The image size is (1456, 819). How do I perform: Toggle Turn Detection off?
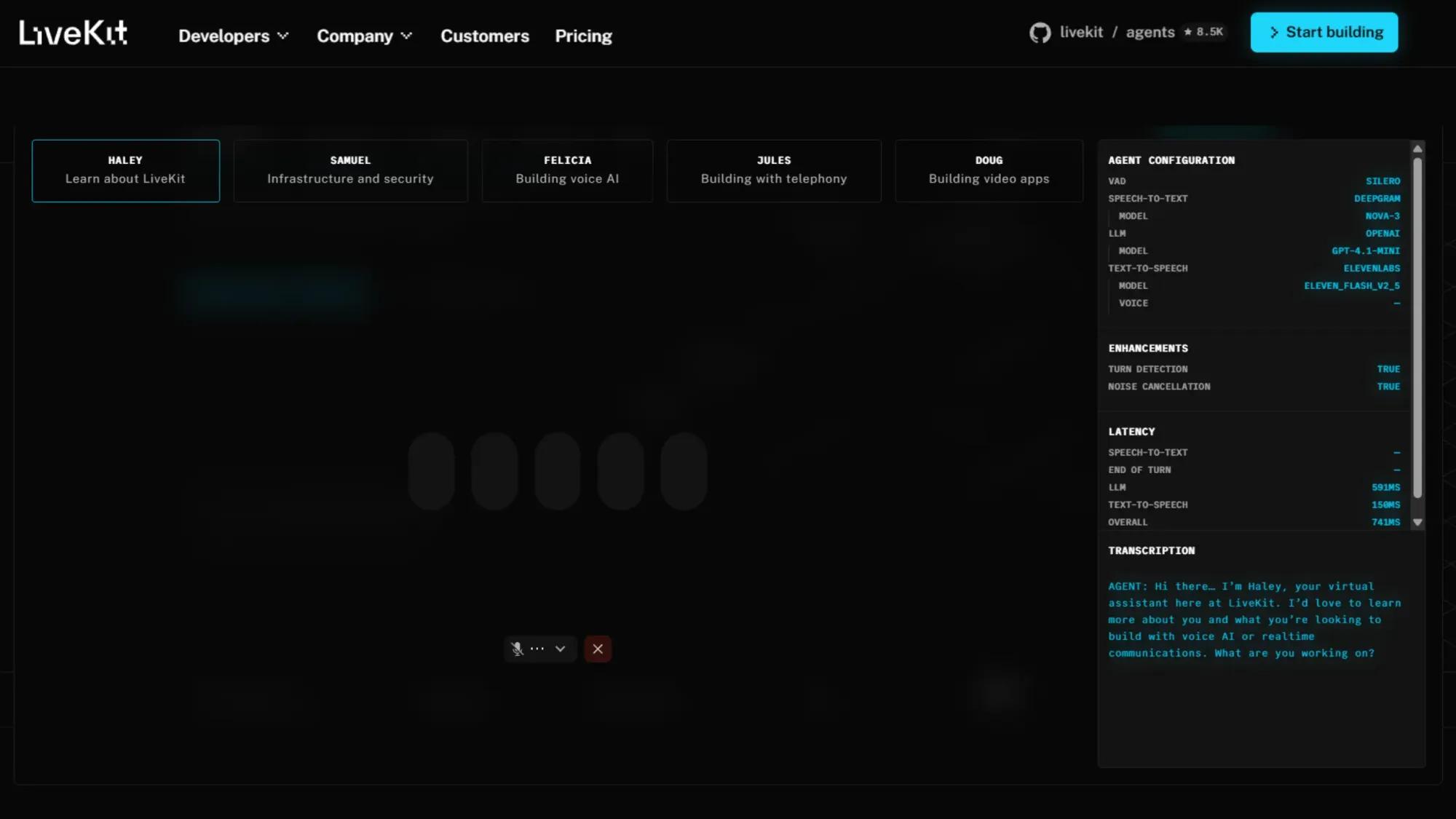click(1388, 369)
